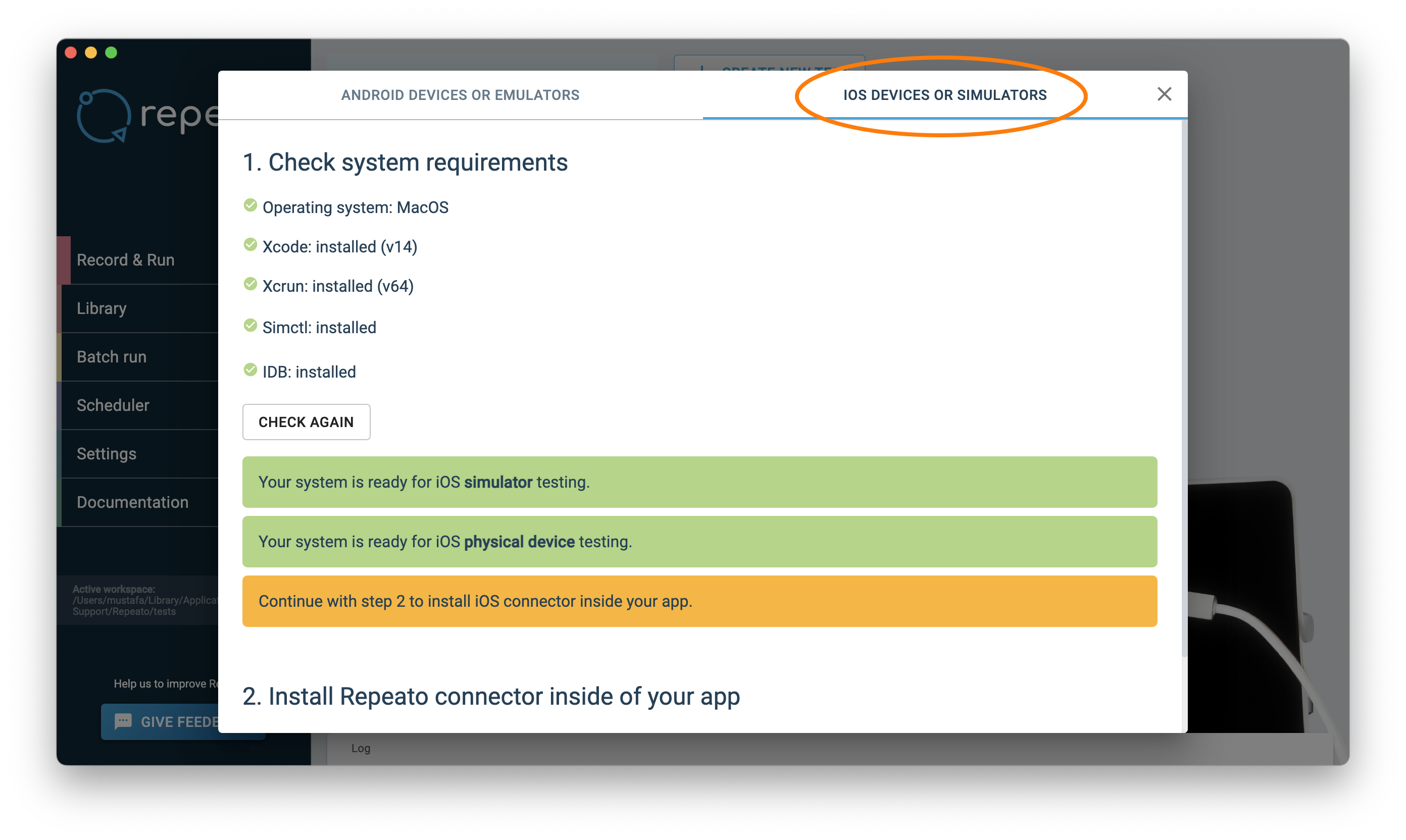Click 'Simctl: installed' text
1406x840 pixels.
click(319, 328)
